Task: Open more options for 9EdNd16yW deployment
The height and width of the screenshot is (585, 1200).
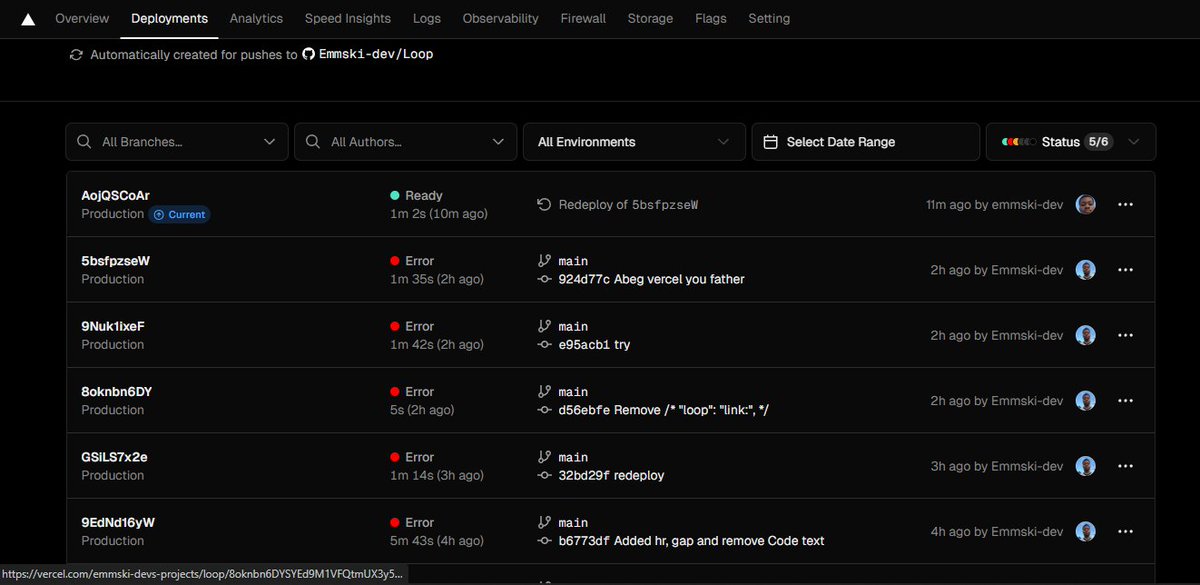Action: coord(1125,532)
